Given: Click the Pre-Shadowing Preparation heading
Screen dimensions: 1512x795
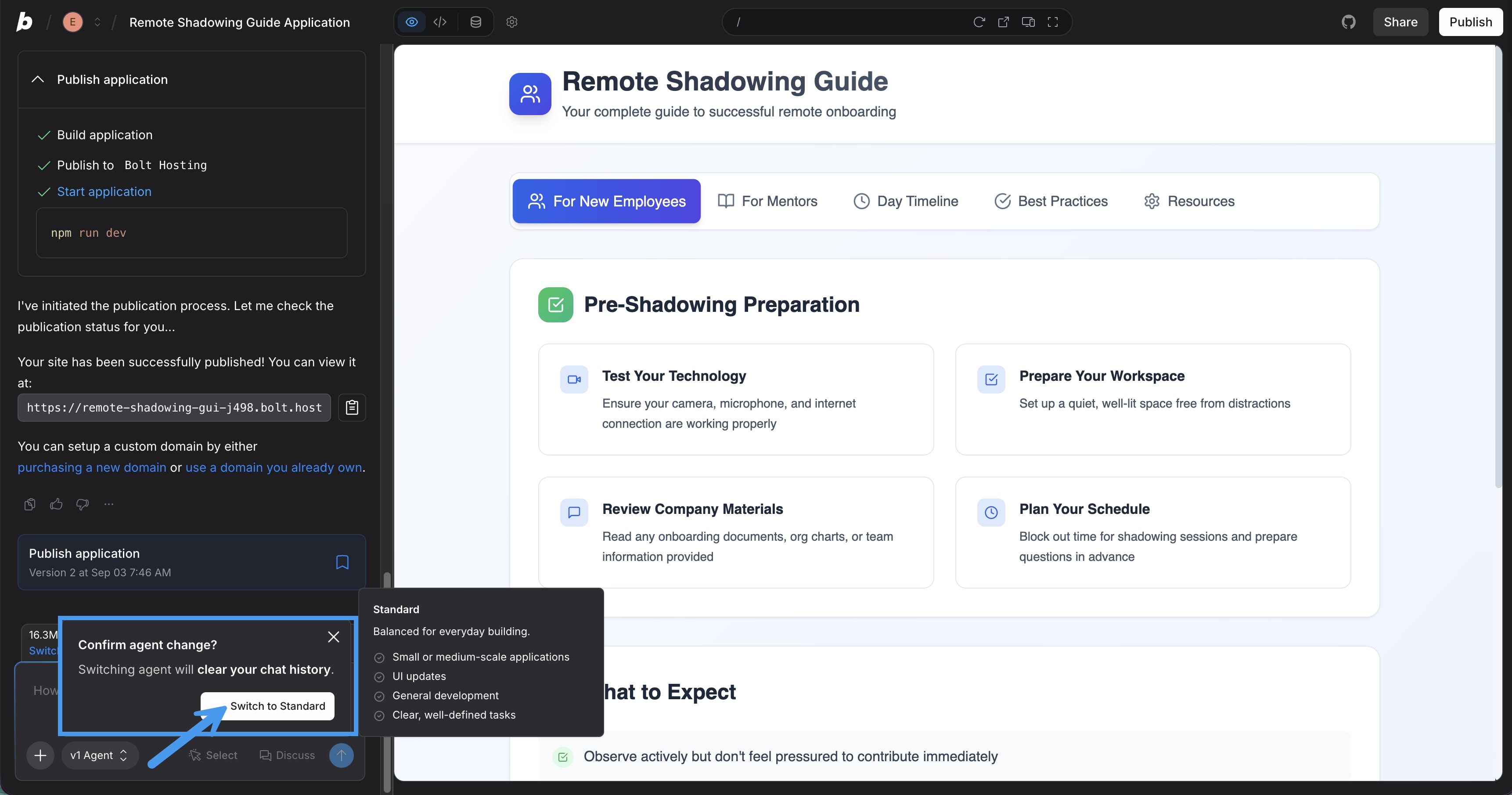Looking at the screenshot, I should [x=721, y=304].
